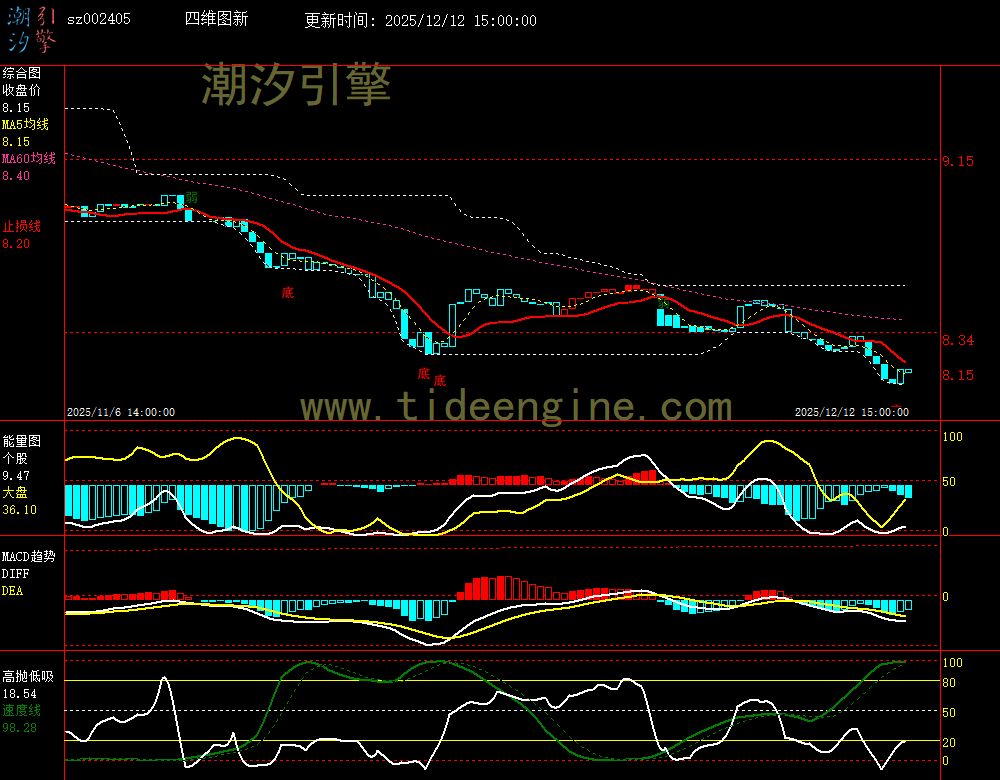1000x780 pixels.
Task: Click the yellow 大盘 legend label
Action: click(15, 493)
